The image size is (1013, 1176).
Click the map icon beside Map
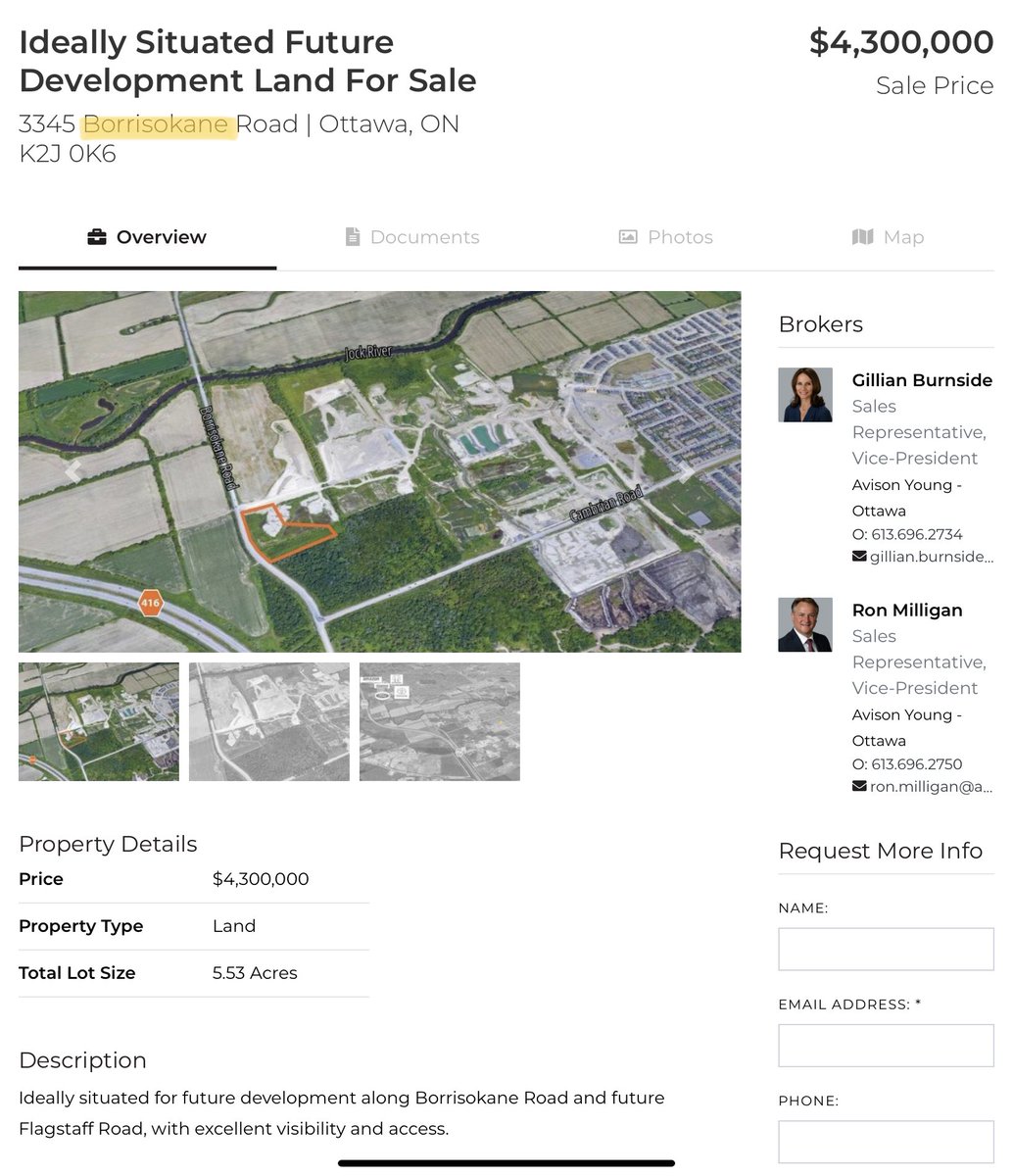[x=863, y=237]
